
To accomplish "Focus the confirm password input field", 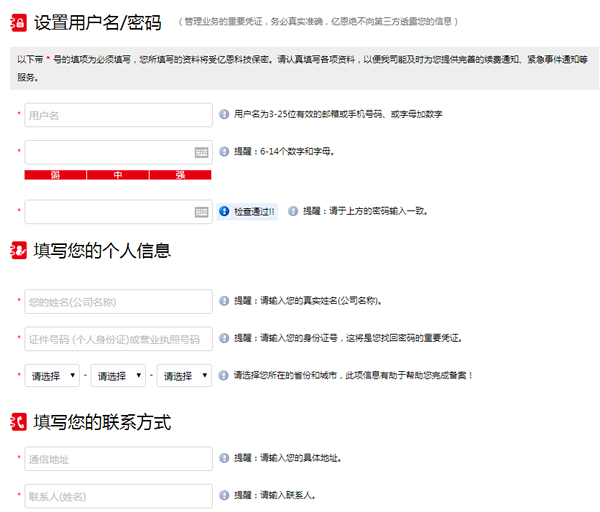I will [119, 212].
